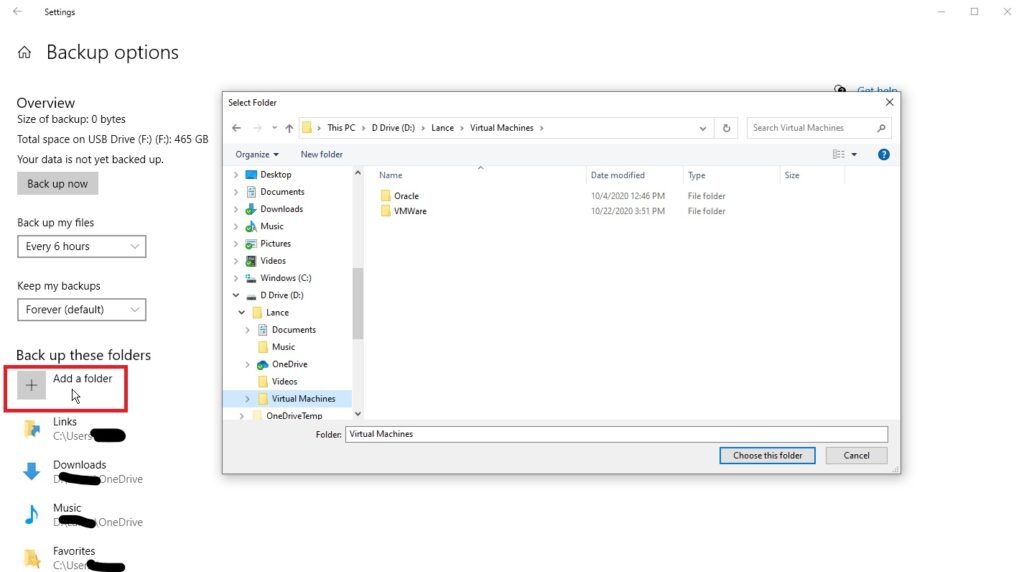Cancel the Select Folder dialog
Screen dimensions: 1024x572
[856, 456]
